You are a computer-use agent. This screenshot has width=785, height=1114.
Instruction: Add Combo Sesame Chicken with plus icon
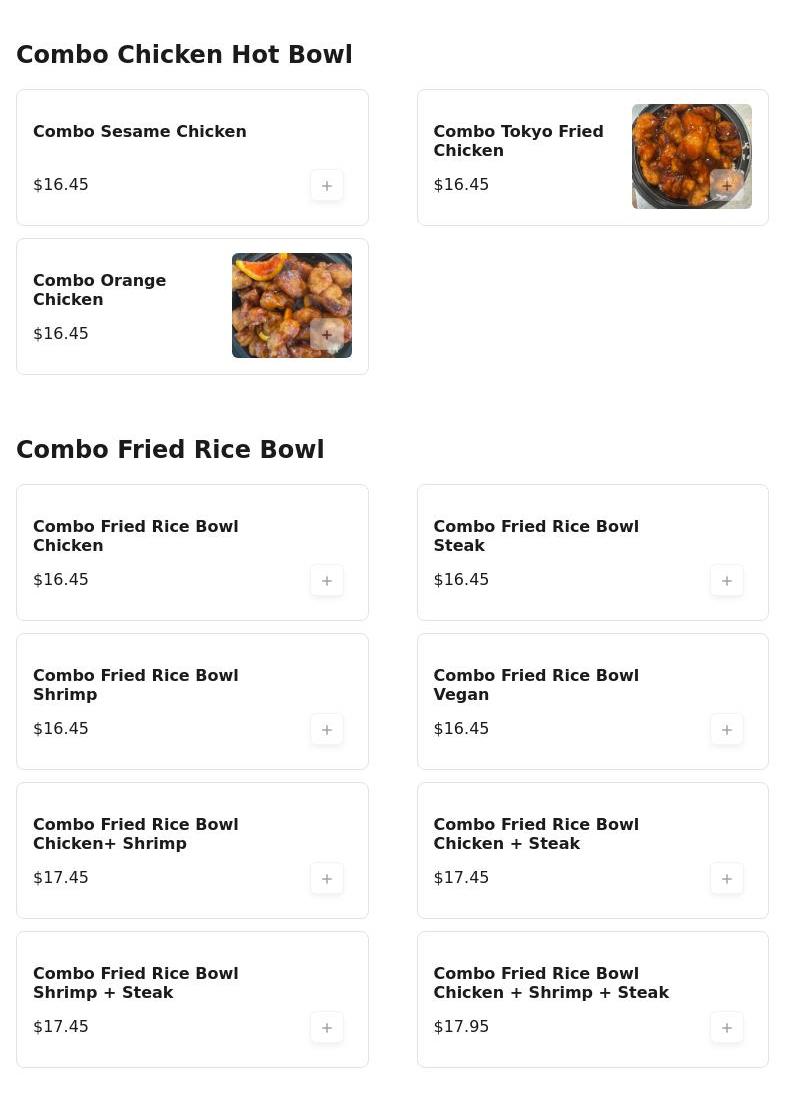(x=327, y=186)
